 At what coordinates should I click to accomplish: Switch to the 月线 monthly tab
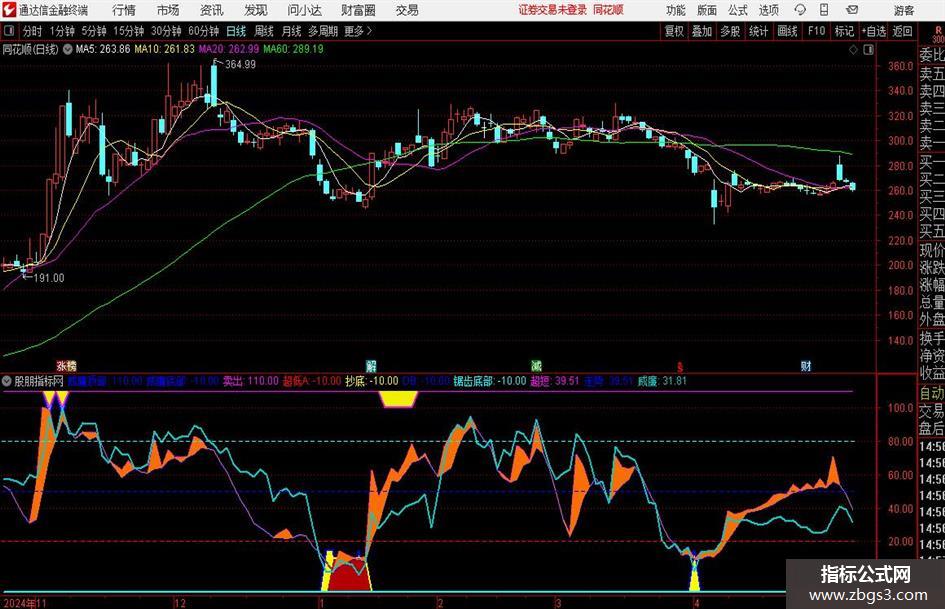(x=291, y=31)
